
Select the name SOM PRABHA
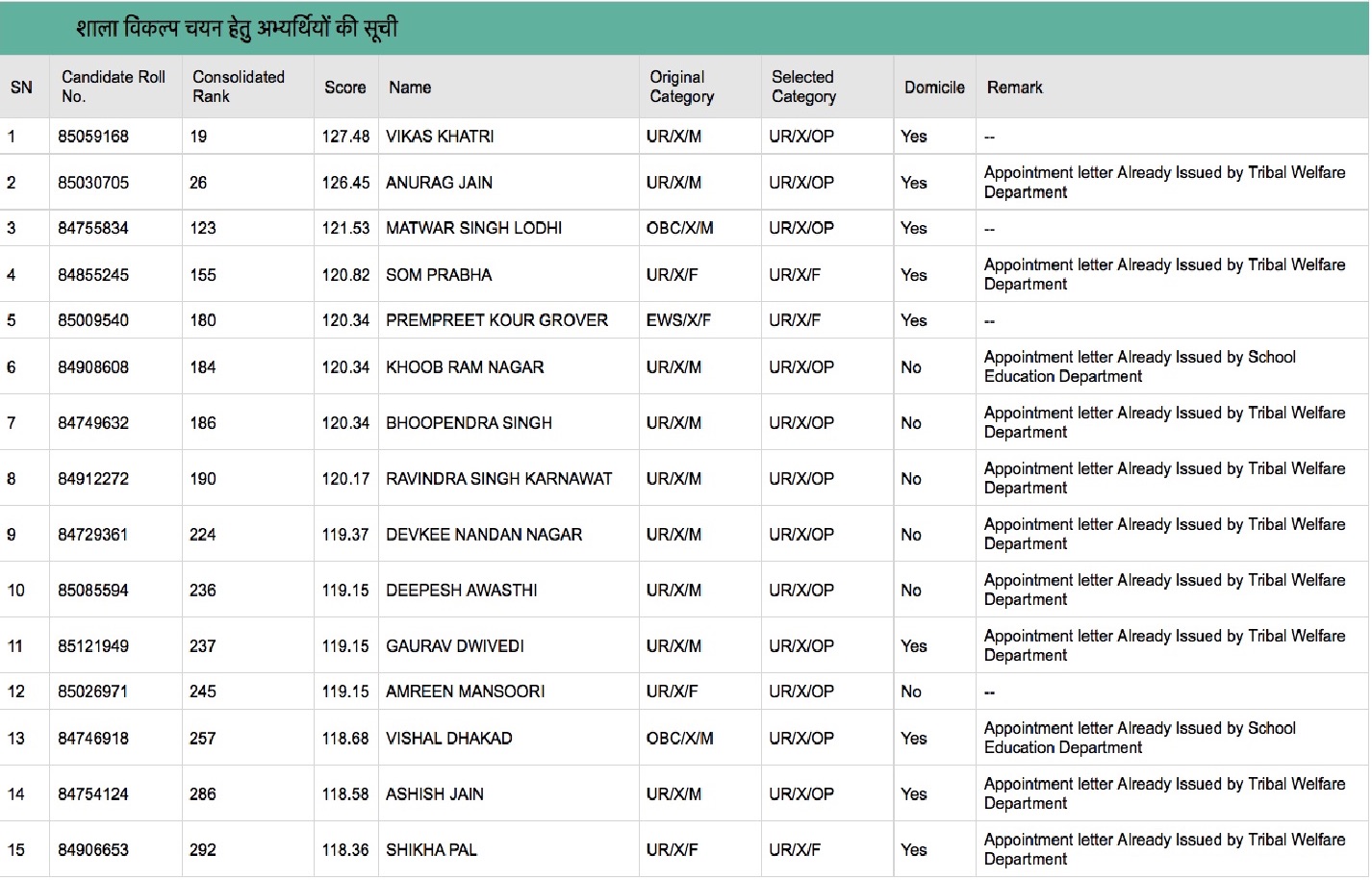(x=439, y=275)
